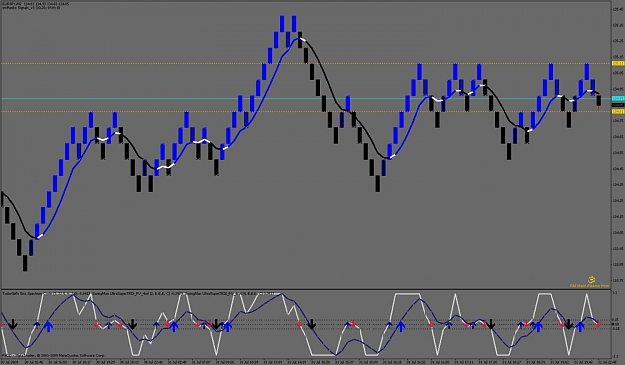Click the EURJPY symbol text in the chart header
625x365 pixels.
[11, 4]
